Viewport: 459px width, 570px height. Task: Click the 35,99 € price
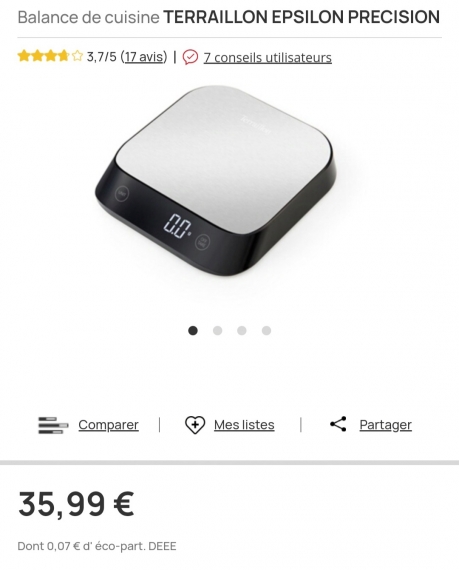(x=76, y=504)
